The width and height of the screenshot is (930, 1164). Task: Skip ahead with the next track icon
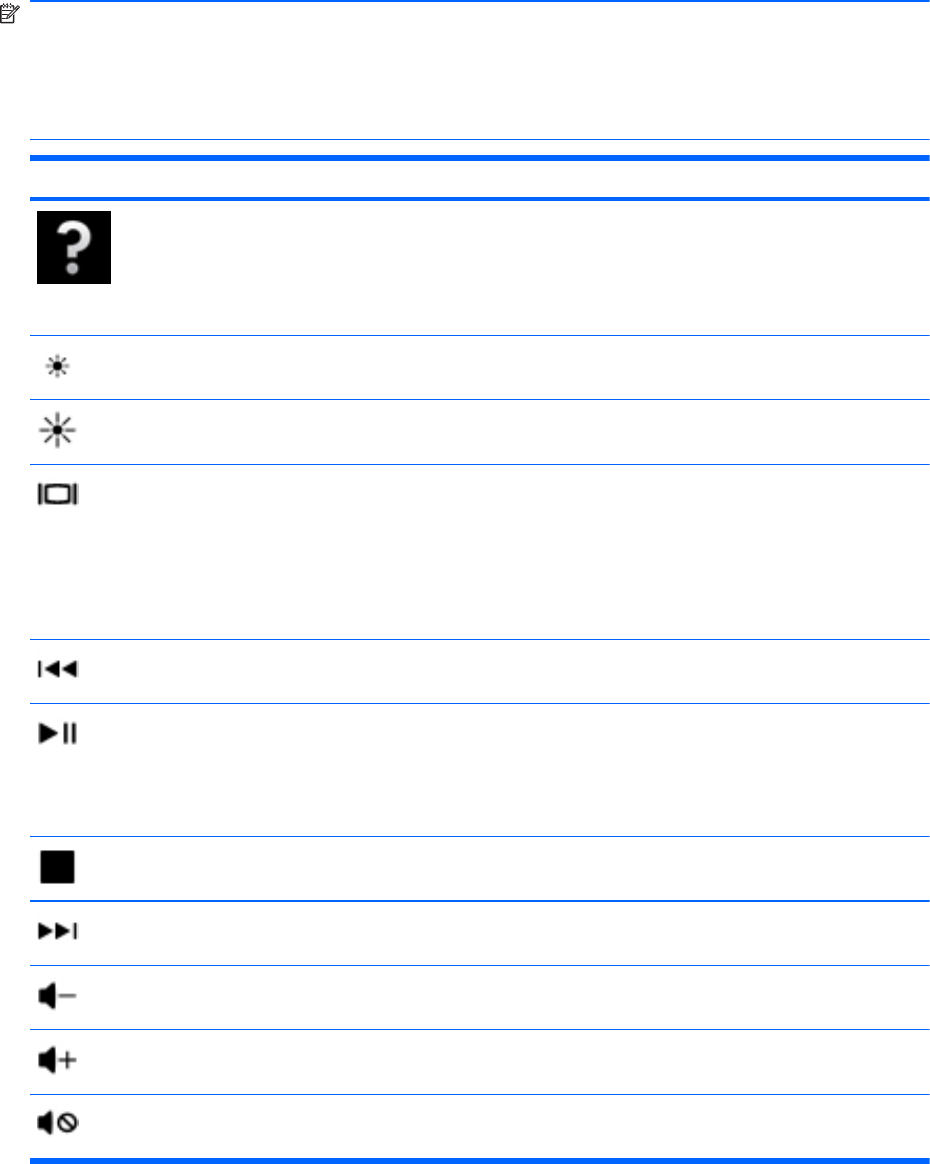[x=59, y=932]
